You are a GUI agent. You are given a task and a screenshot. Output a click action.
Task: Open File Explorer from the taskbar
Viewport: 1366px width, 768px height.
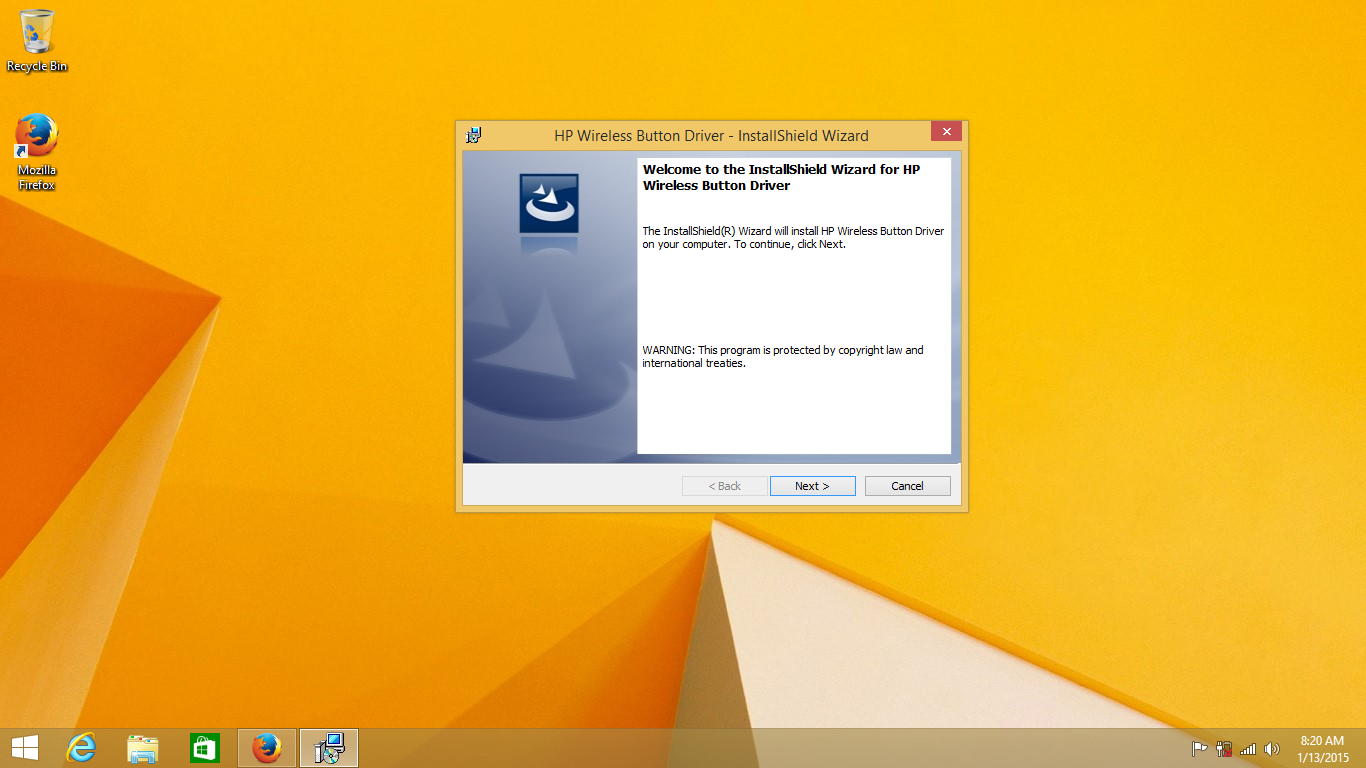click(x=143, y=748)
